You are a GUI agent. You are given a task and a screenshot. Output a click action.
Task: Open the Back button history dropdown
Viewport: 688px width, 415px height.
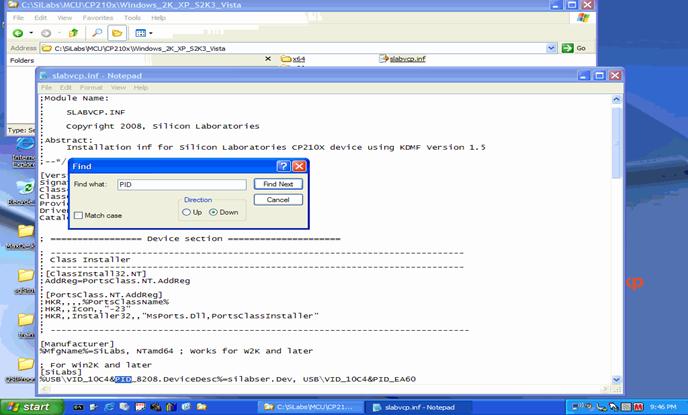pos(31,33)
